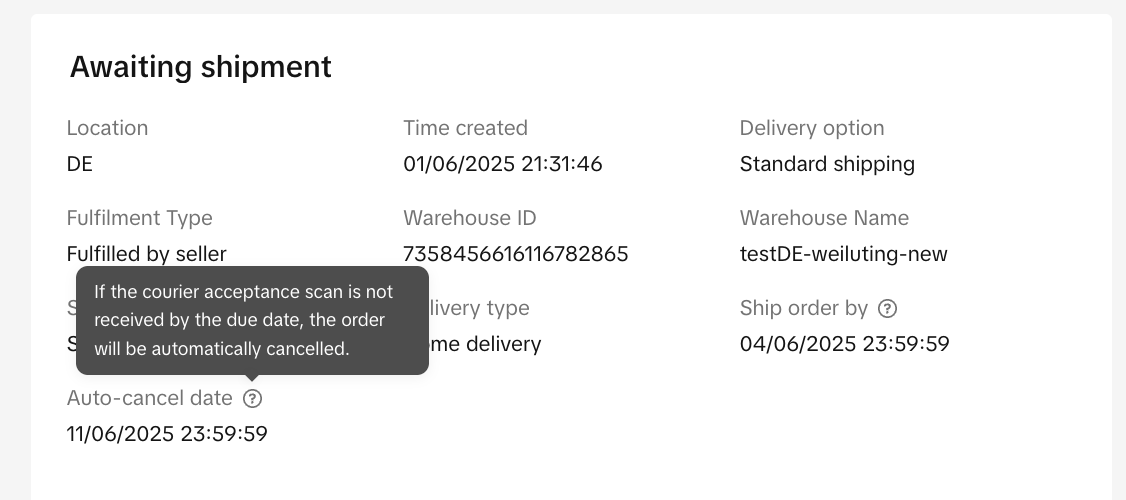Click the Delivery option label
Screen dimensions: 1126x500
point(812,128)
